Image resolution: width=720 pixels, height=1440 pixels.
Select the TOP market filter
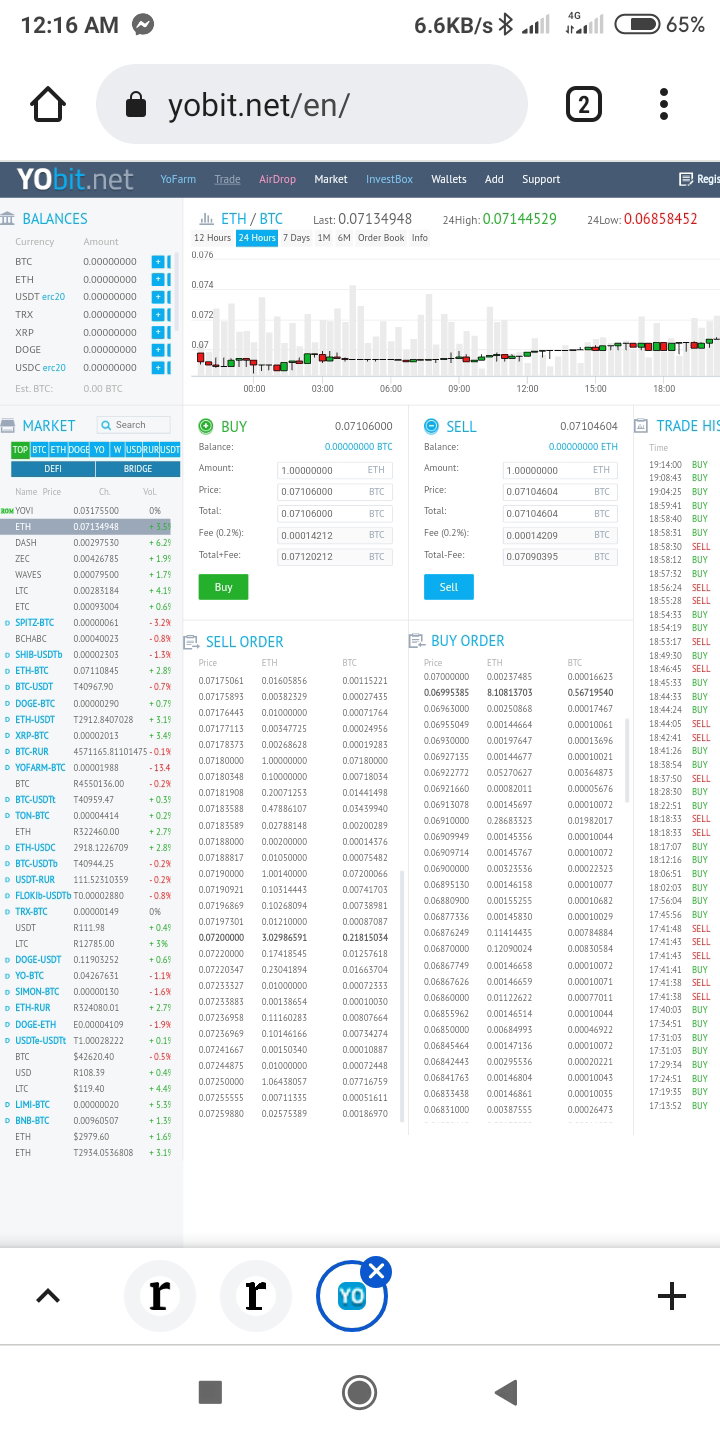tap(20, 450)
